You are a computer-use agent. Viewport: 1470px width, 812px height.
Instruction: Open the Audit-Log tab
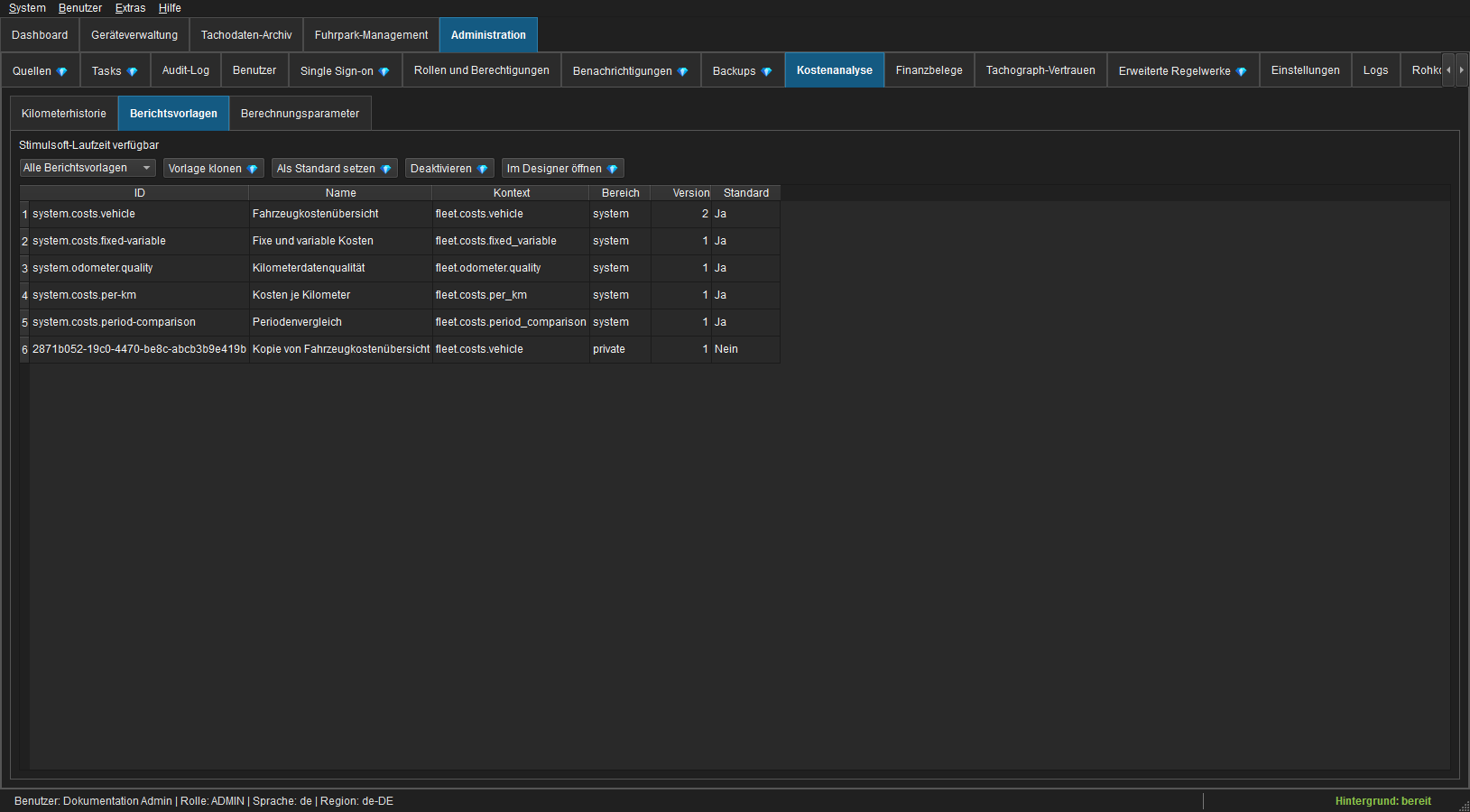click(x=186, y=70)
